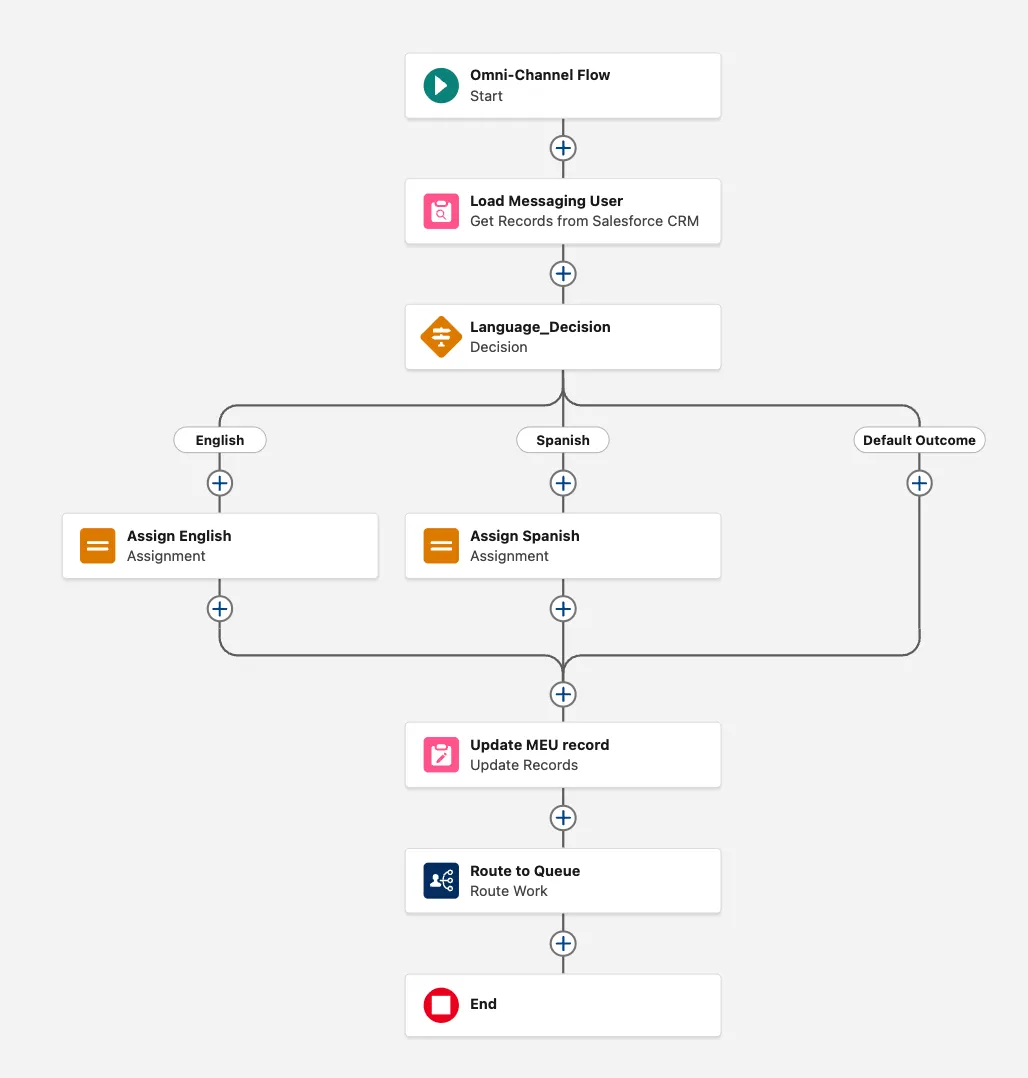Click the pink Get Records icon
Image resolution: width=1028 pixels, height=1078 pixels.
coord(441,211)
